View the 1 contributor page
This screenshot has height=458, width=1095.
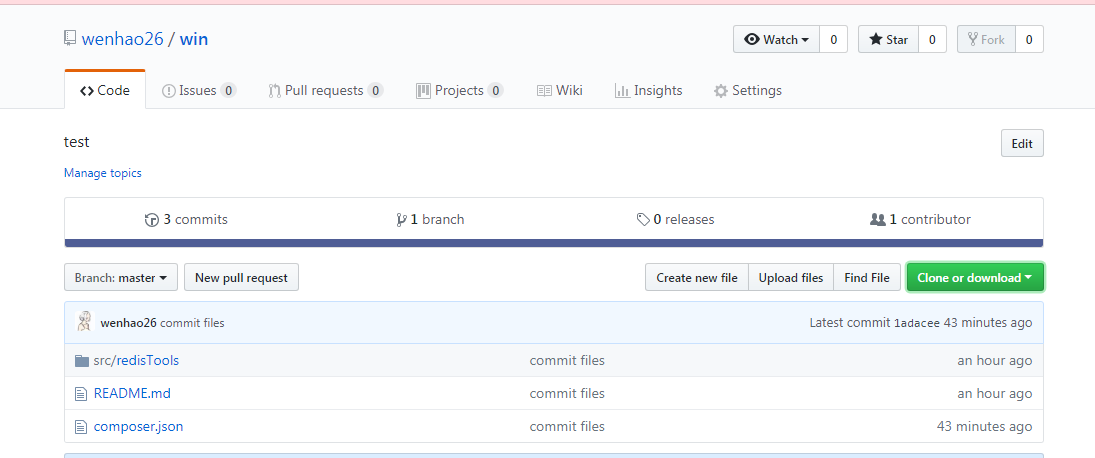click(x=920, y=220)
